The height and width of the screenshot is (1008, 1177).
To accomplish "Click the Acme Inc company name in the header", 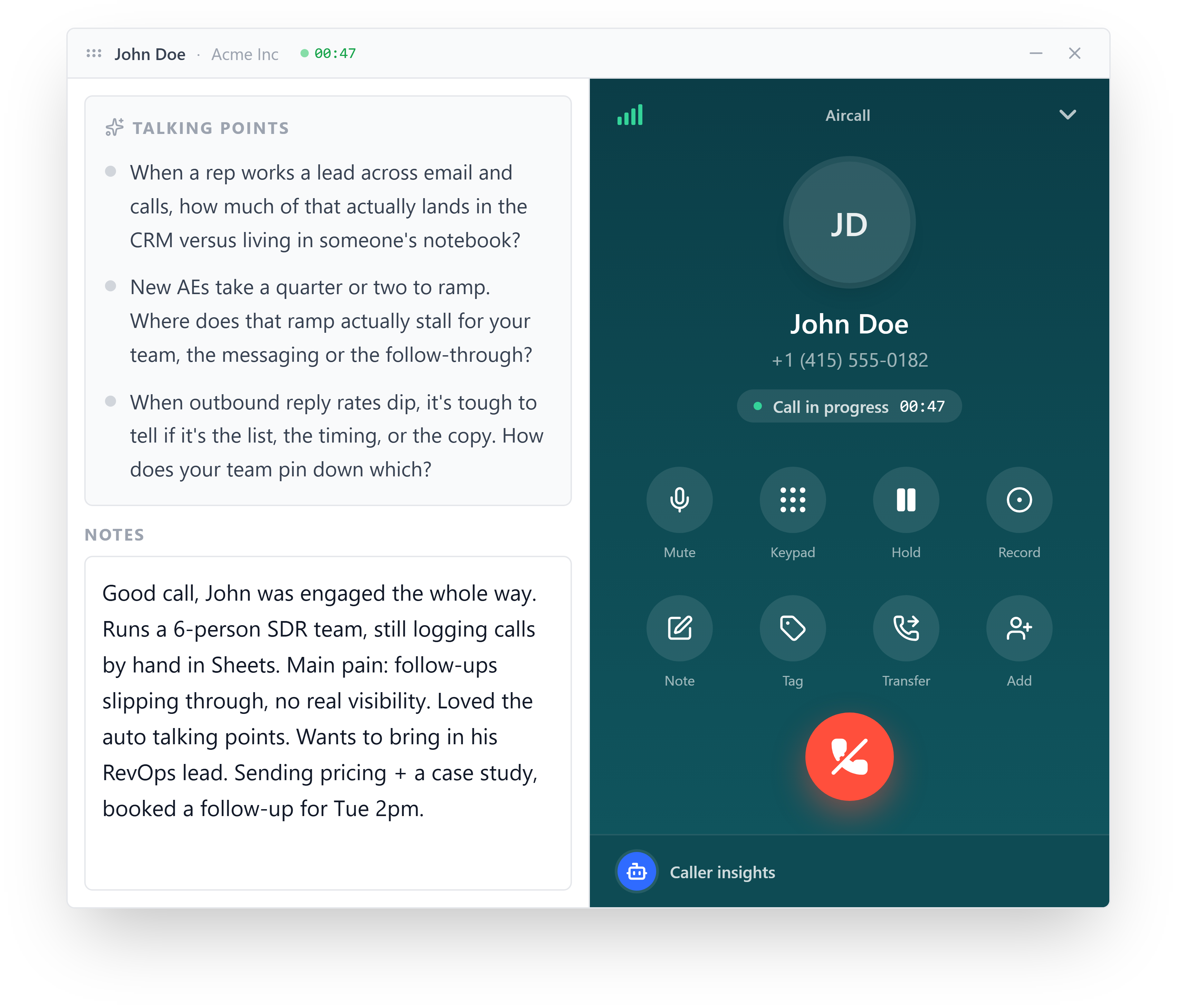I will (x=245, y=54).
